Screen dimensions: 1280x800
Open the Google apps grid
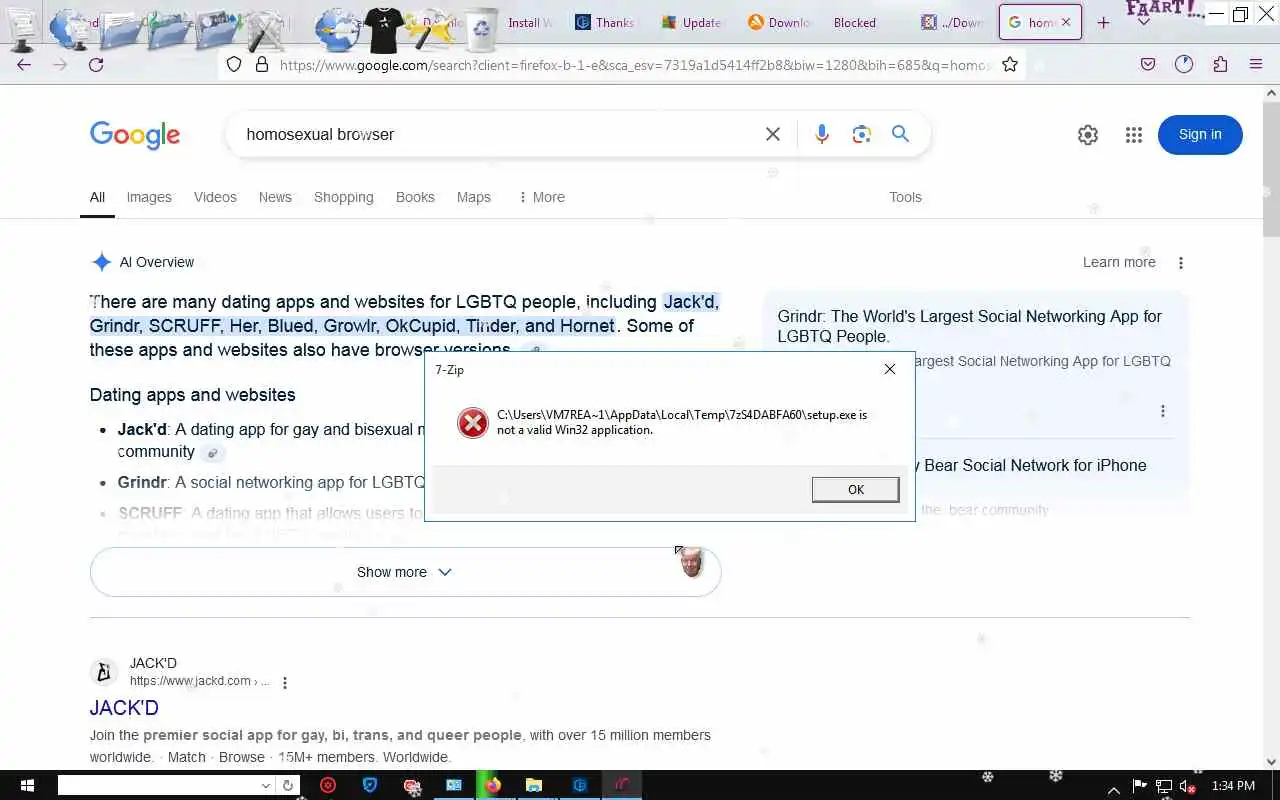(1133, 135)
